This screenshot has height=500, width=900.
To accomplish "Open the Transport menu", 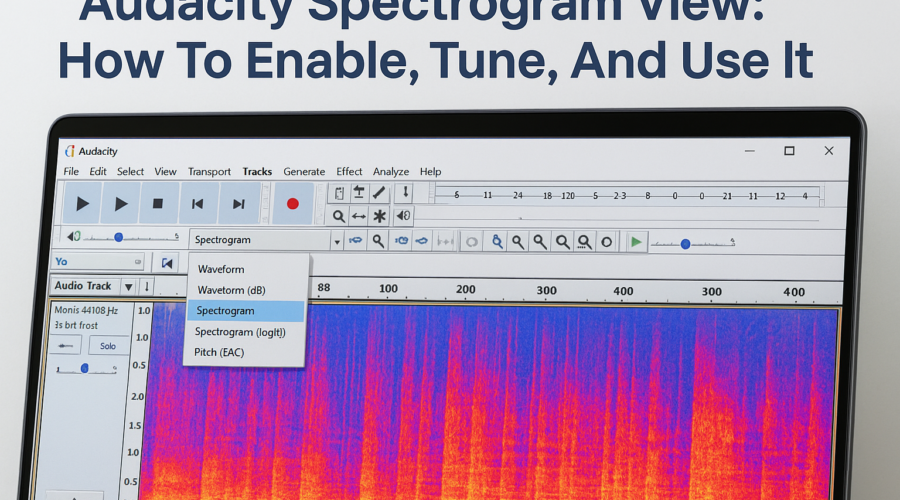I will [209, 172].
